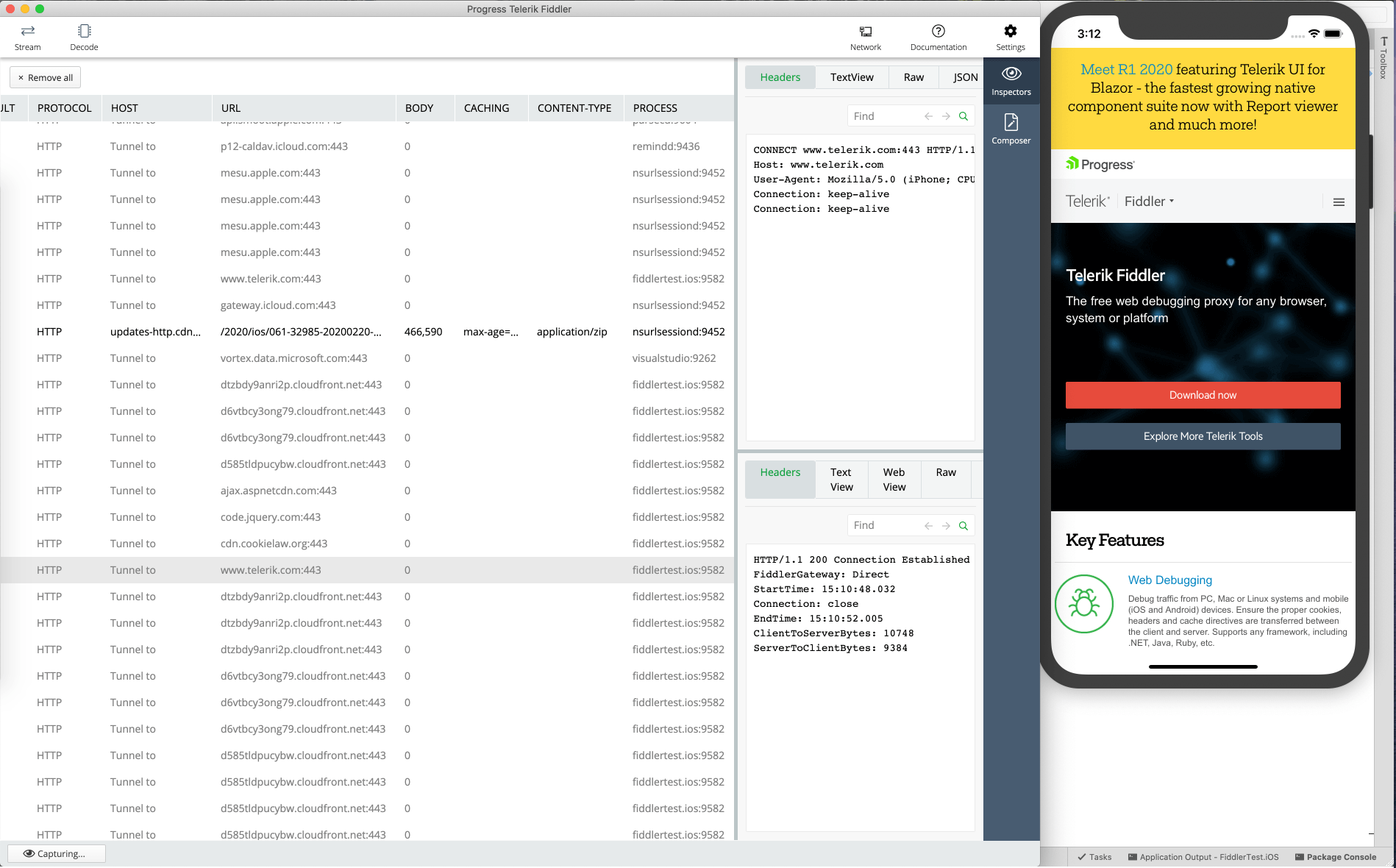The image size is (1396, 868).
Task: Click the request Find input field
Action: (x=886, y=116)
